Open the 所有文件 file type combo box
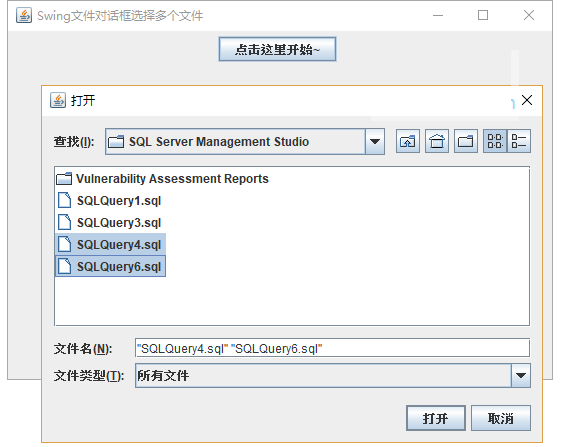This screenshot has height=447, width=569. (x=333, y=376)
